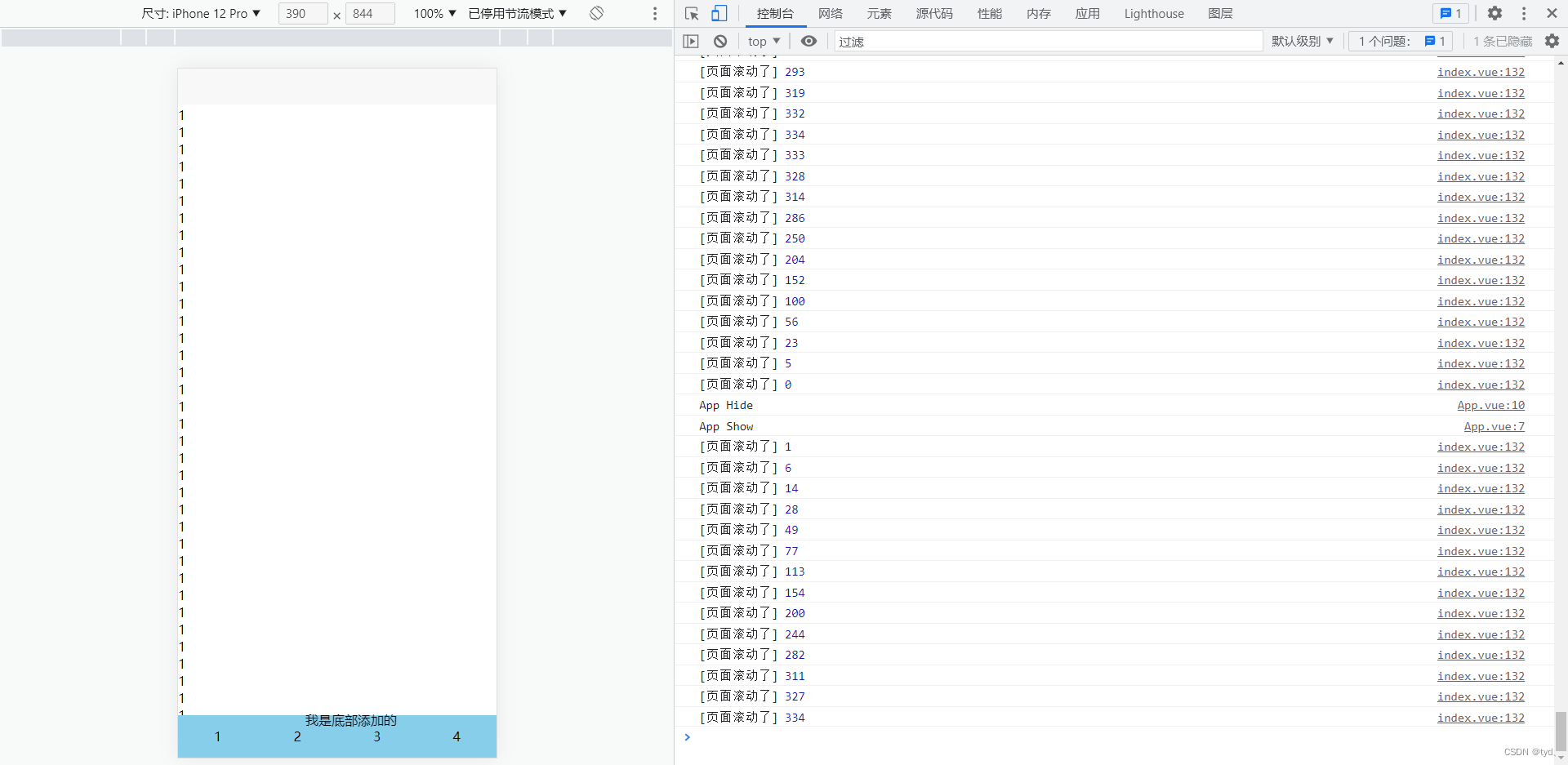Select the log value 319
Viewport: 1568px width, 765px height.
click(795, 93)
